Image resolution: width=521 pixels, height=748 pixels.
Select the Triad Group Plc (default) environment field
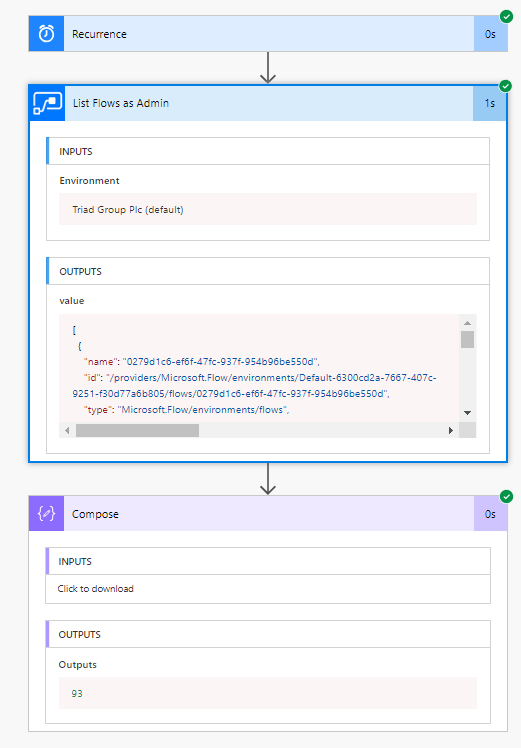coord(268,209)
